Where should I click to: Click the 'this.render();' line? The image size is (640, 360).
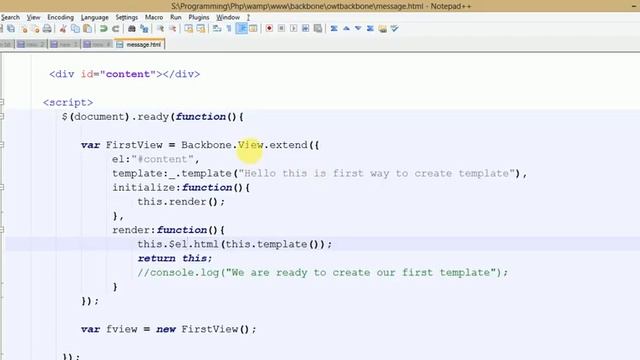point(181,202)
